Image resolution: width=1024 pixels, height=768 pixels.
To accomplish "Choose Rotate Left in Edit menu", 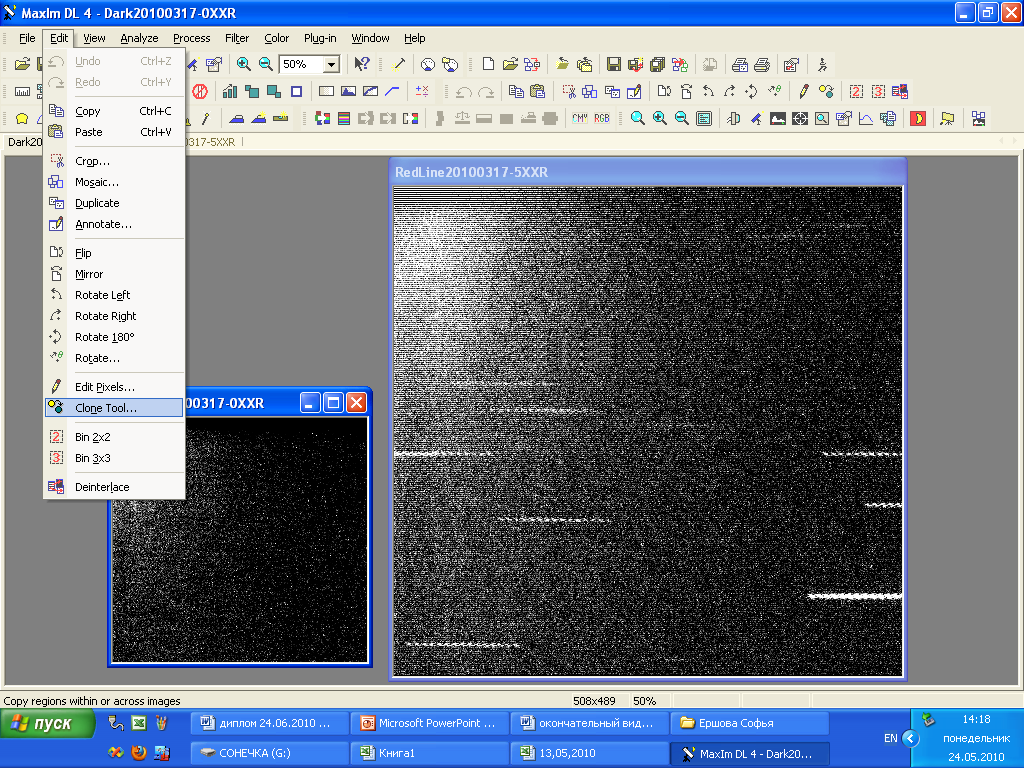I will tap(102, 295).
